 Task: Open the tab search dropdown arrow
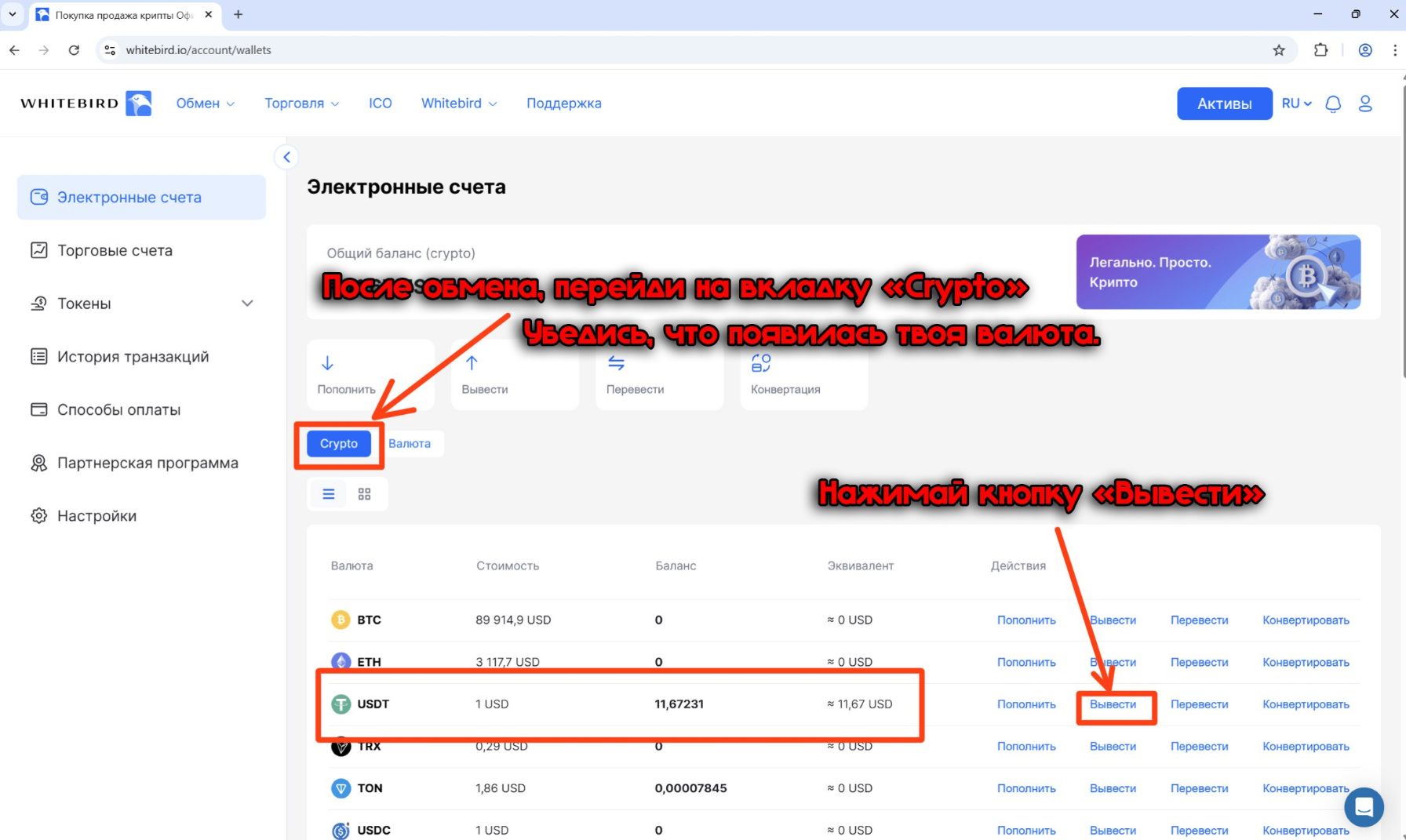point(13,14)
